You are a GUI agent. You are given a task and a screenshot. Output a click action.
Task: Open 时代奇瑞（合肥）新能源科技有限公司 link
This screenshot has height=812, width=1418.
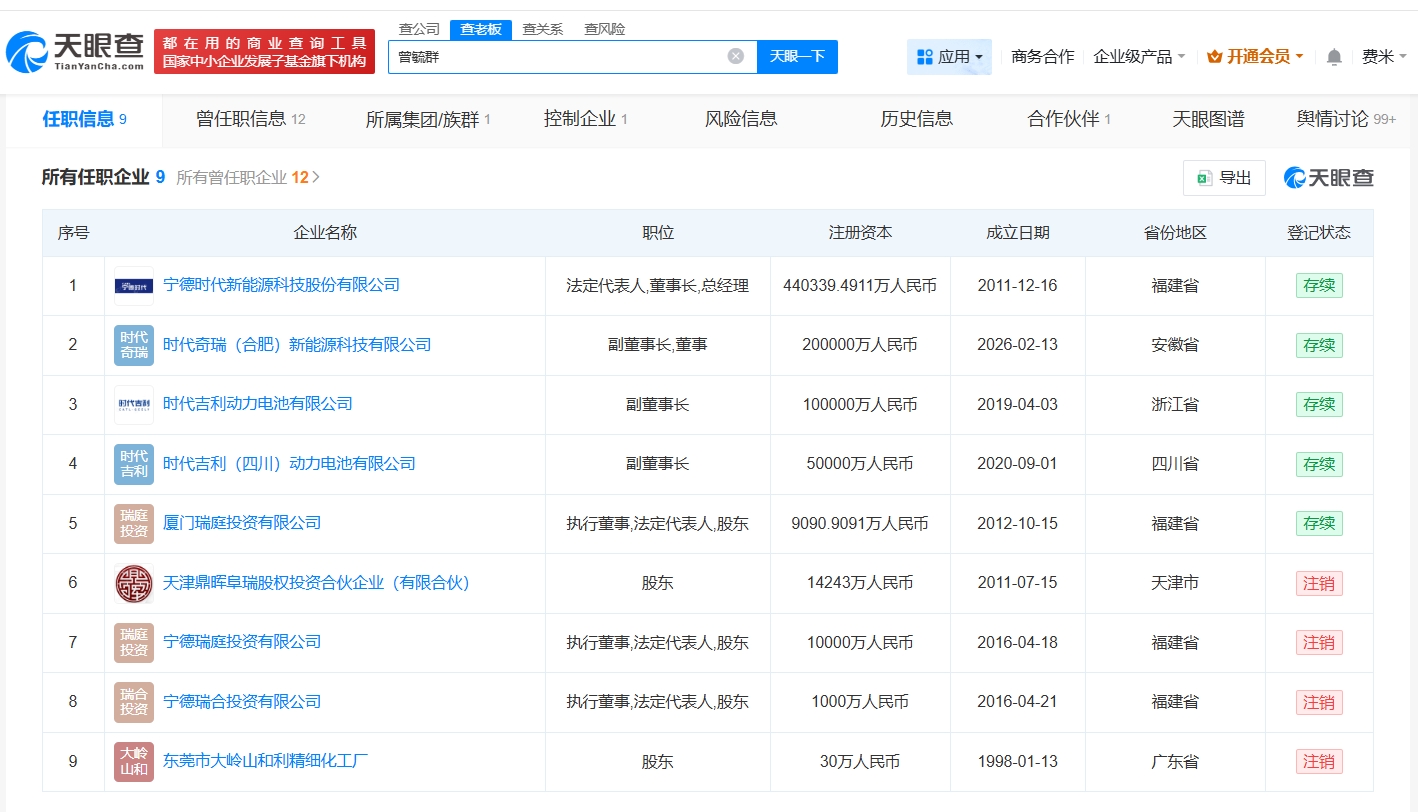tap(297, 345)
